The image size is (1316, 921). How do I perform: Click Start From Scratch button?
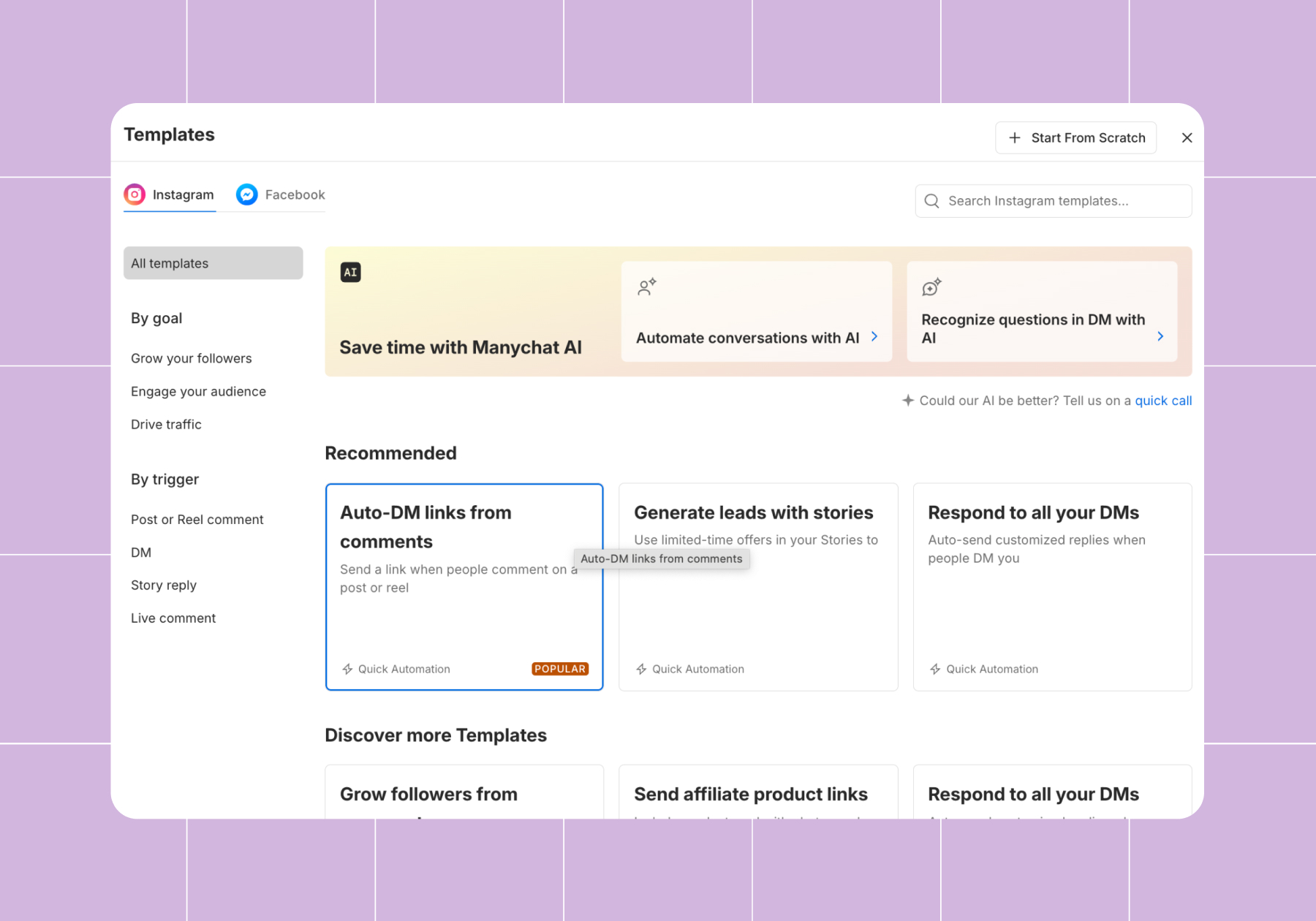coord(1076,137)
